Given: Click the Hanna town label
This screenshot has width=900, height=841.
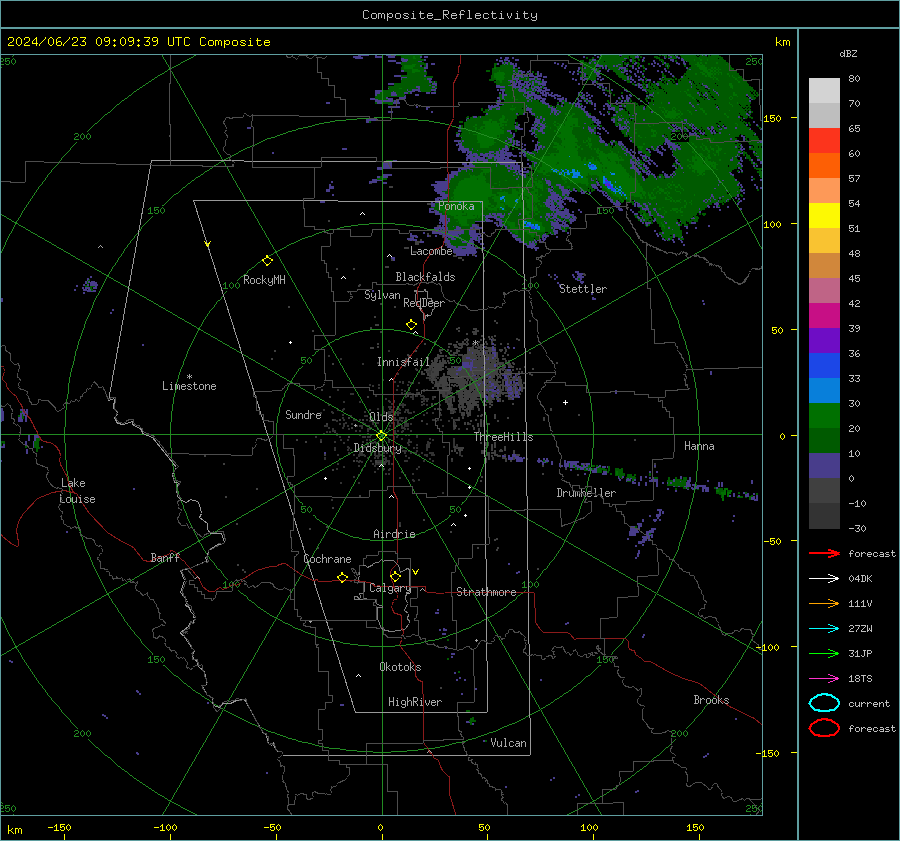Looking at the screenshot, I should coord(699,446).
